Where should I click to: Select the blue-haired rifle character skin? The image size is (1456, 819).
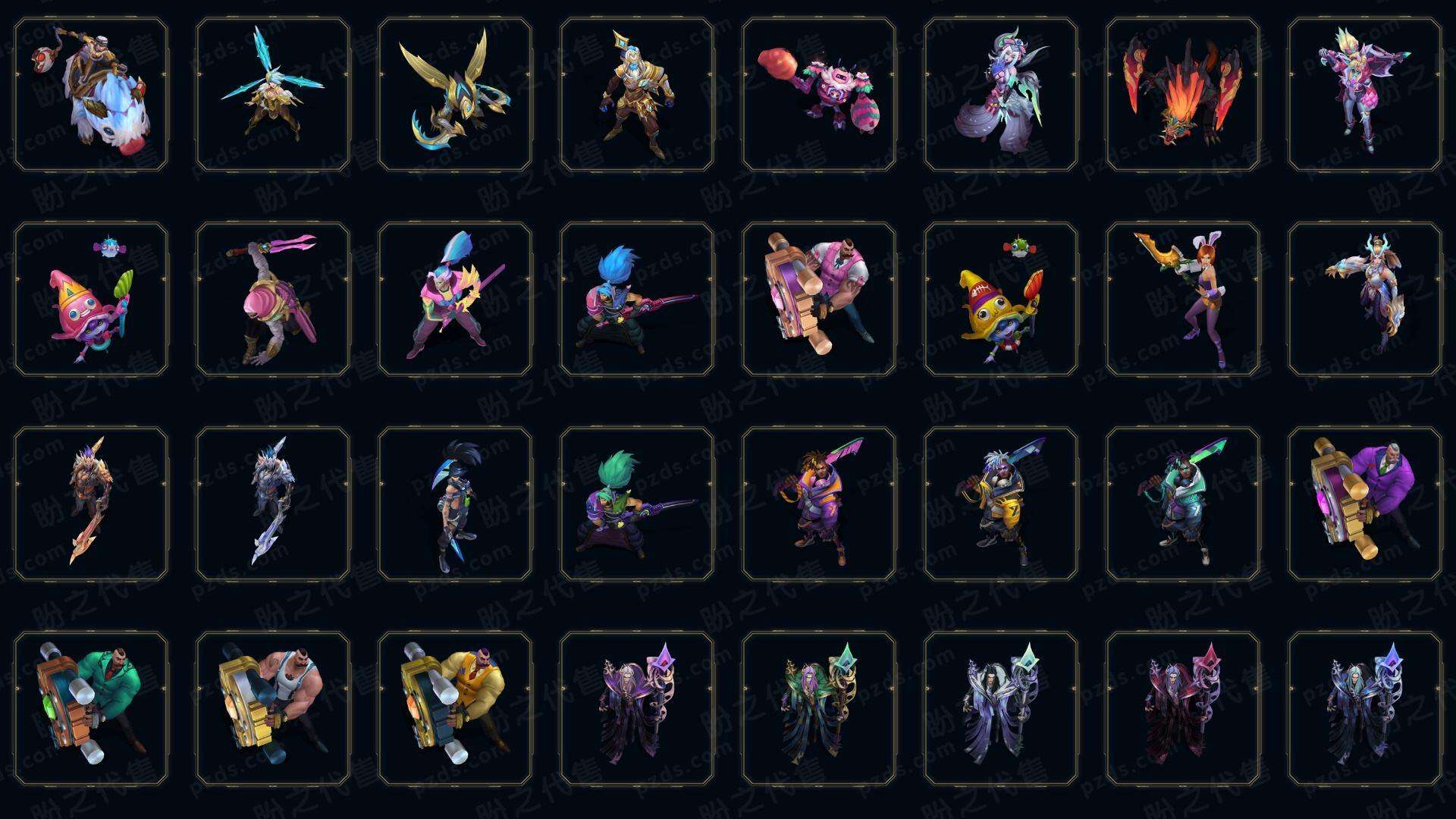pyautogui.click(x=637, y=299)
